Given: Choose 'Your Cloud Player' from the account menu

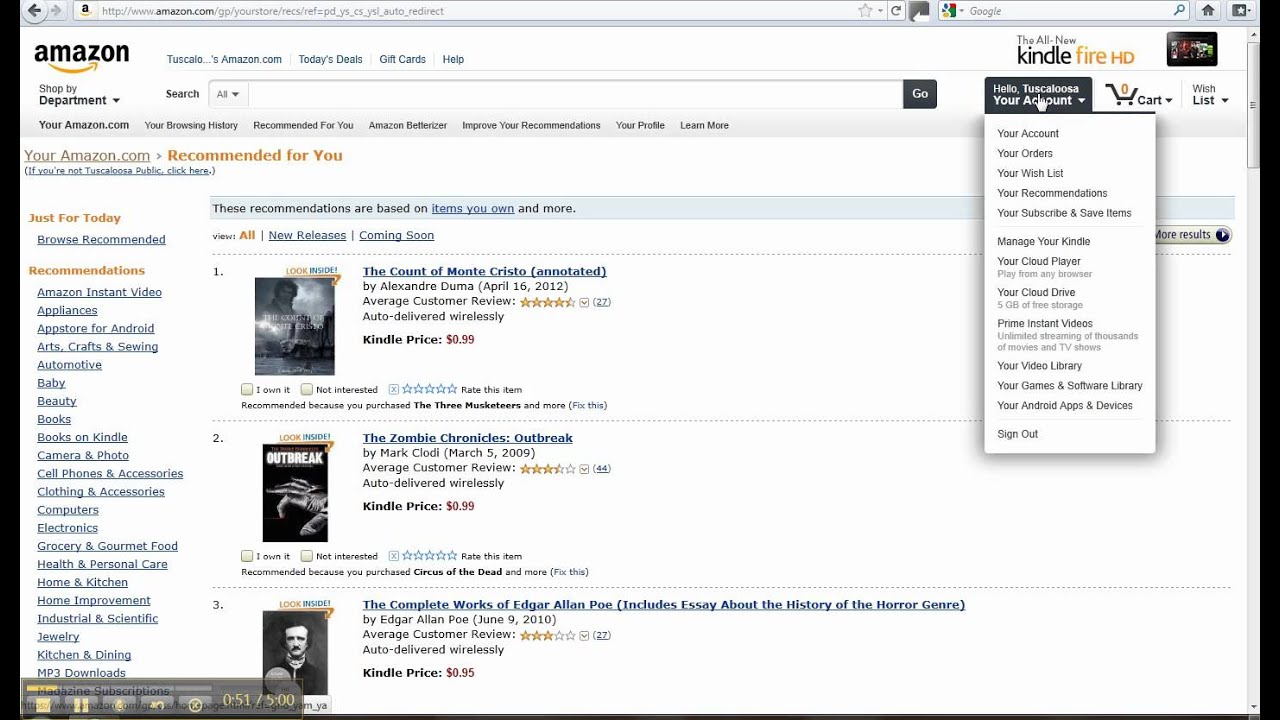Looking at the screenshot, I should point(1038,261).
